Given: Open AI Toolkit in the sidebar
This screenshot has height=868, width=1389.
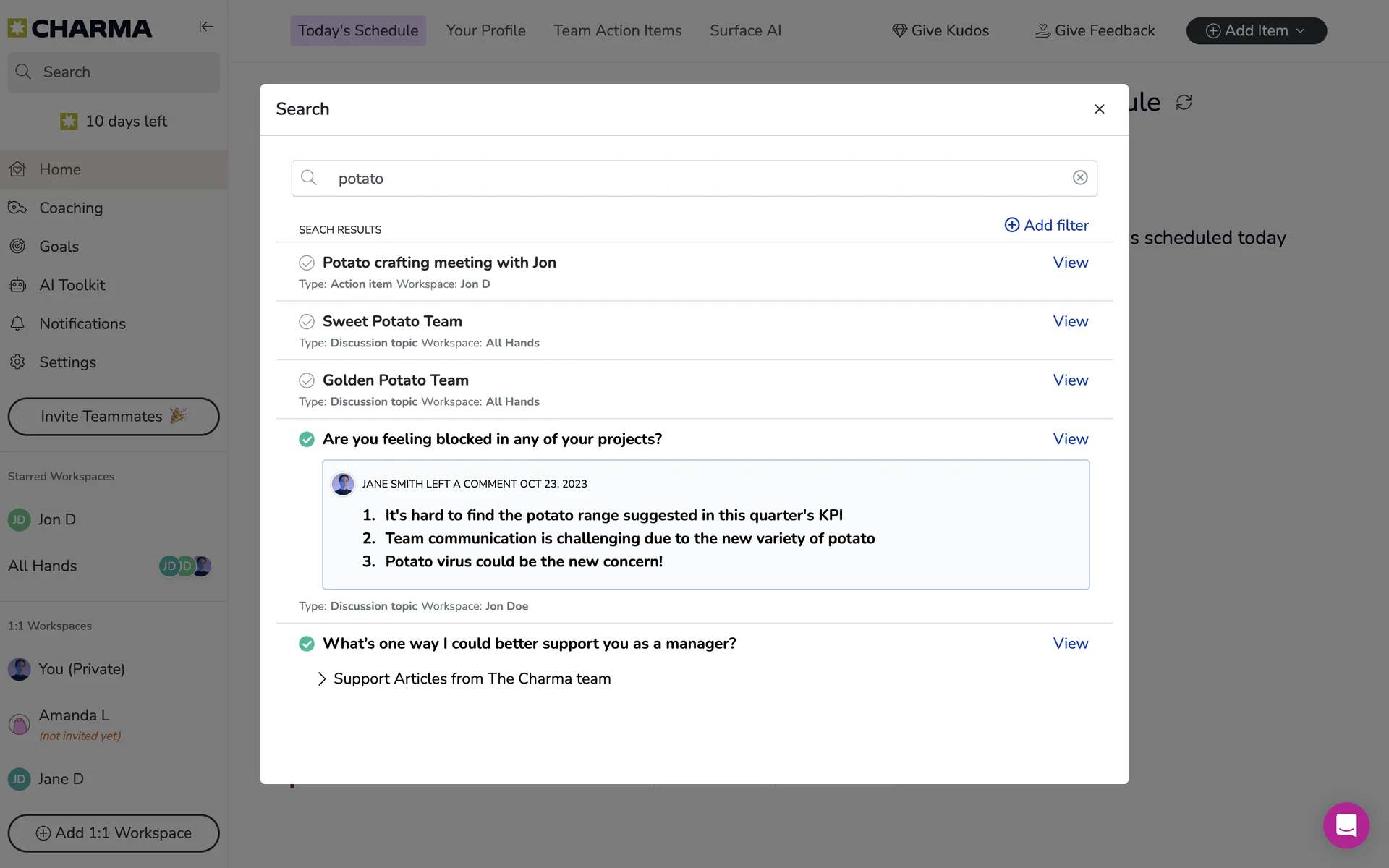Looking at the screenshot, I should click(72, 285).
